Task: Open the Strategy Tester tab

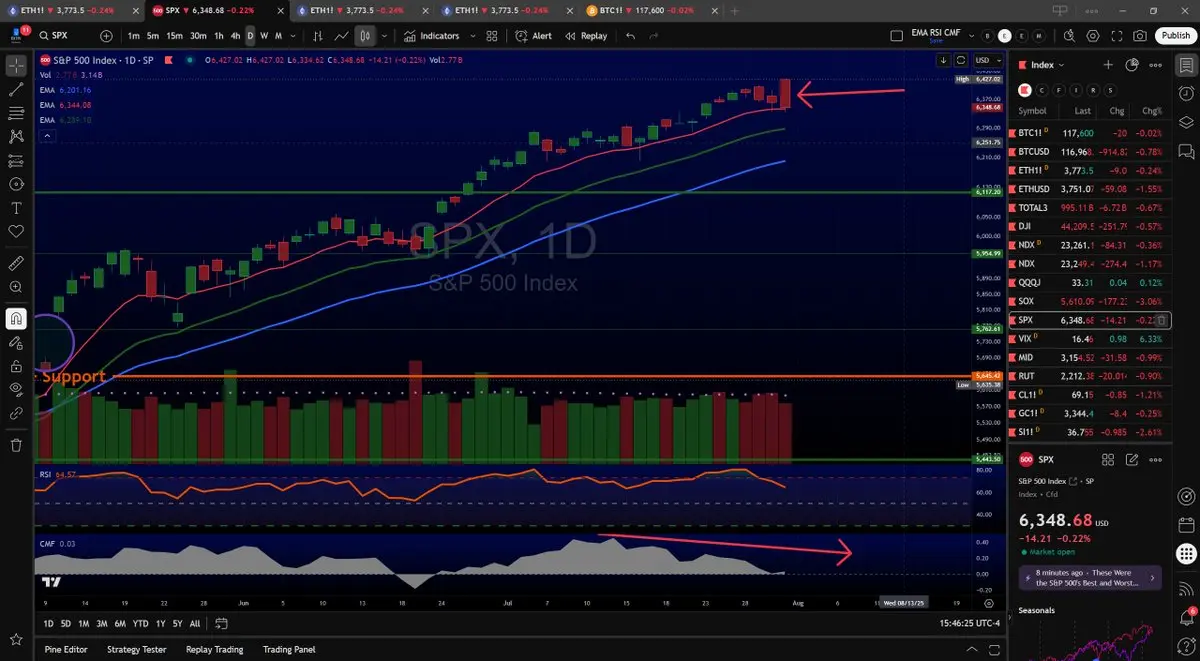Action: (x=136, y=649)
